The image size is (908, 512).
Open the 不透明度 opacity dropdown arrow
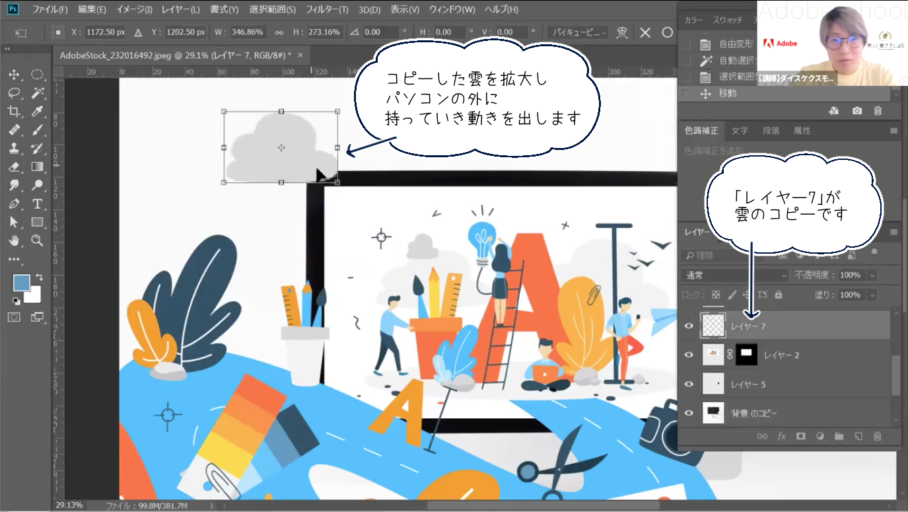(872, 275)
